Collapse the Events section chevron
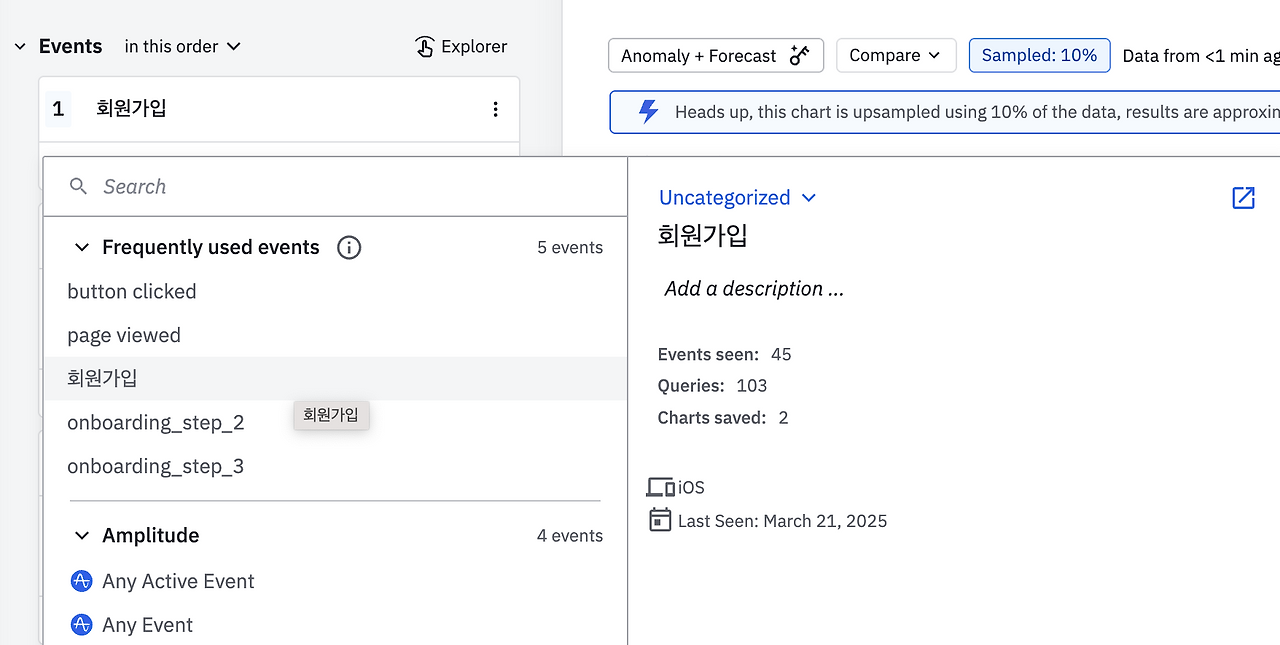1280x645 pixels. pyautogui.click(x=19, y=47)
